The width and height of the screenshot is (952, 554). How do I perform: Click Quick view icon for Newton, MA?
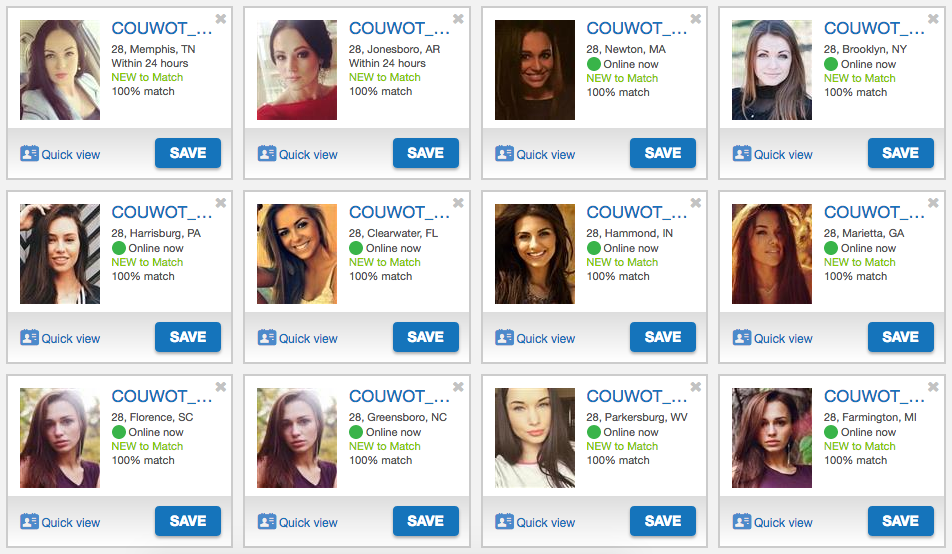point(504,154)
